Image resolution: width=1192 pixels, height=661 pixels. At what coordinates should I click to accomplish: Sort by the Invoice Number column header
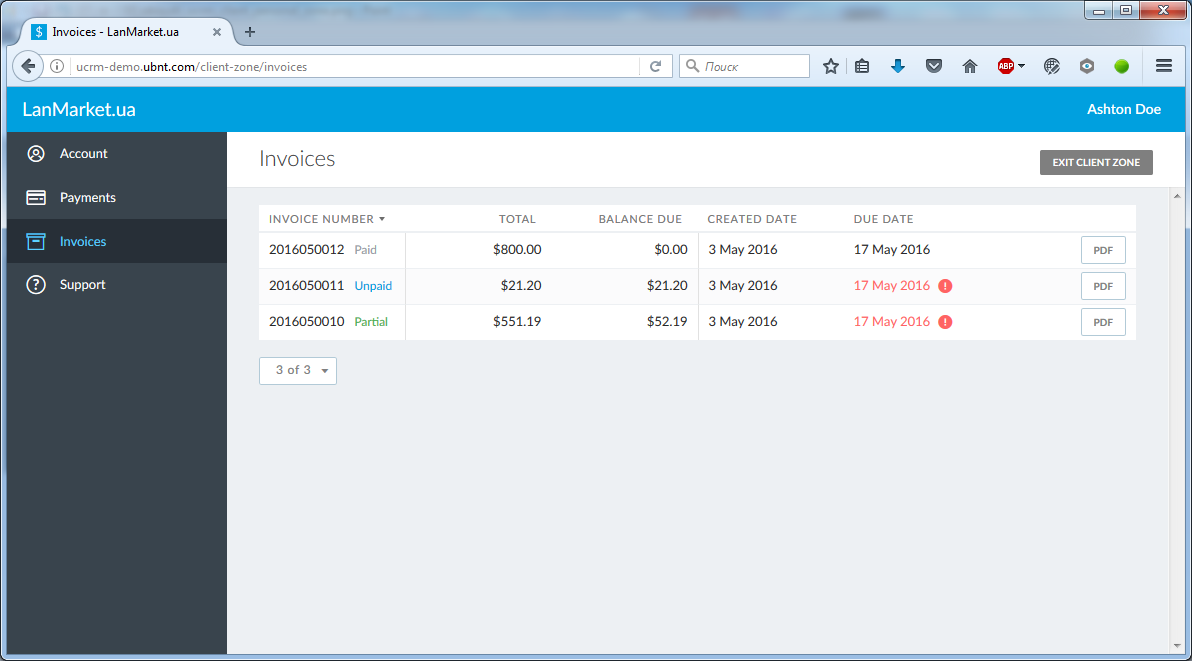click(321, 219)
